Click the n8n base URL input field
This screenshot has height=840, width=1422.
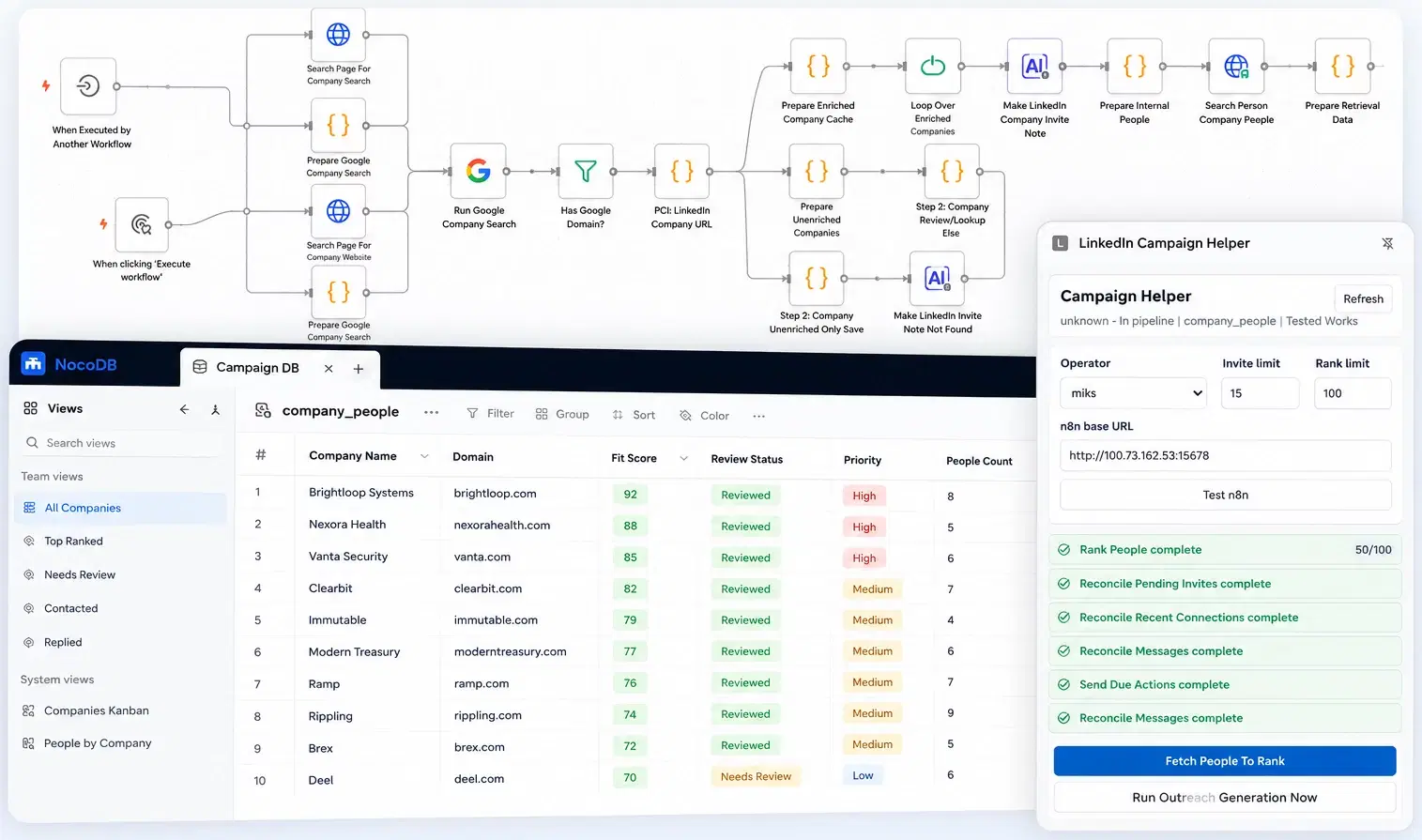click(x=1225, y=455)
